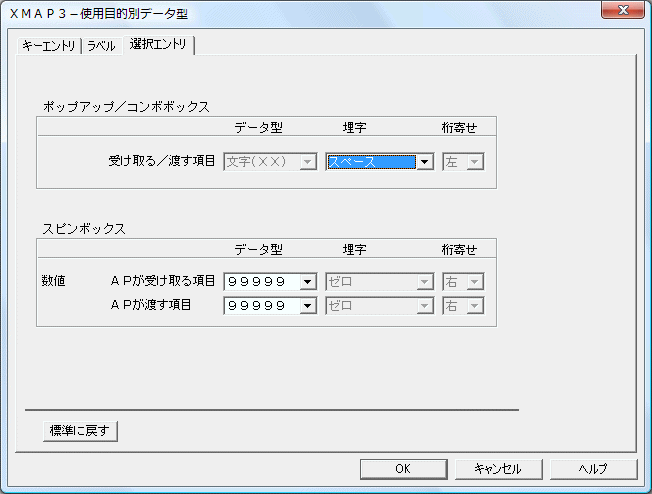Click the スピンボックス group title
This screenshot has height=494, width=652.
(x=84, y=229)
